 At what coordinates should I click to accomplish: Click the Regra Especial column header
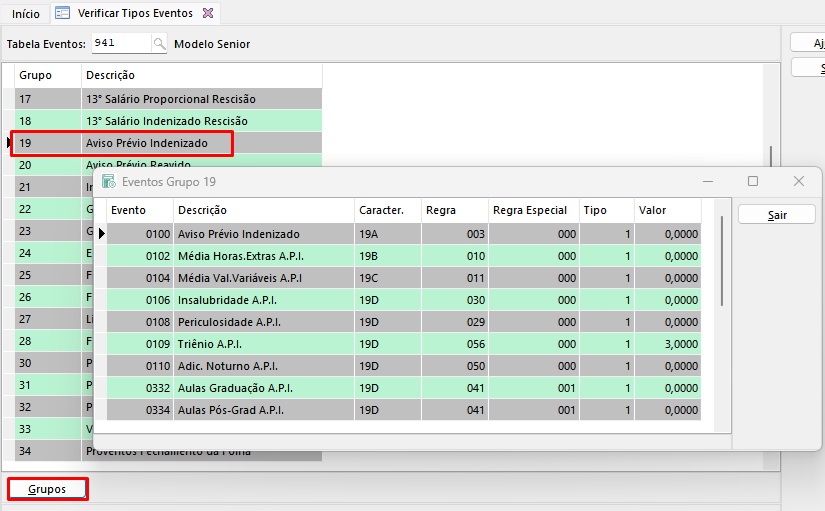click(x=534, y=211)
